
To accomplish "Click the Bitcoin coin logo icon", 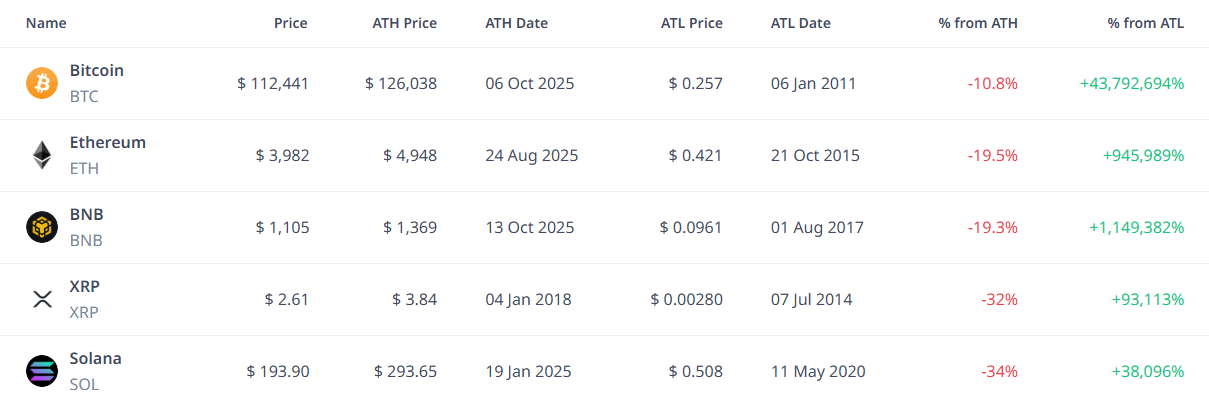I will 42,84.
